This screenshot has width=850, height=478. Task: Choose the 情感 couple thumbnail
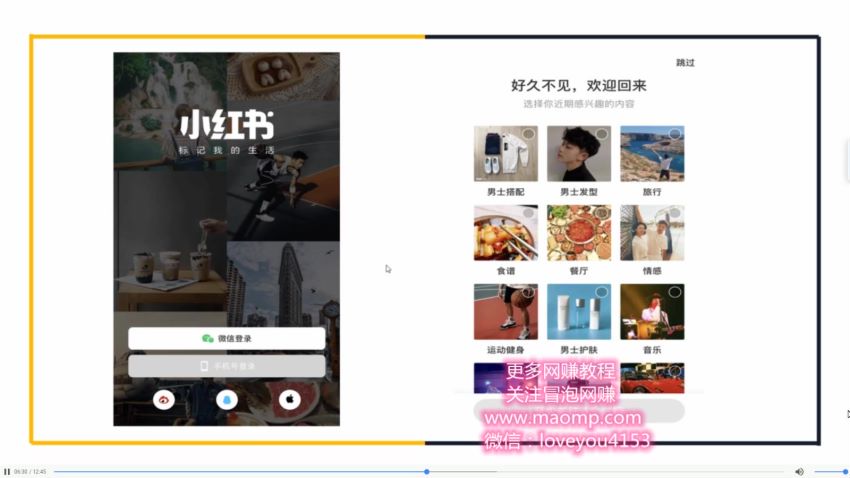(x=652, y=232)
